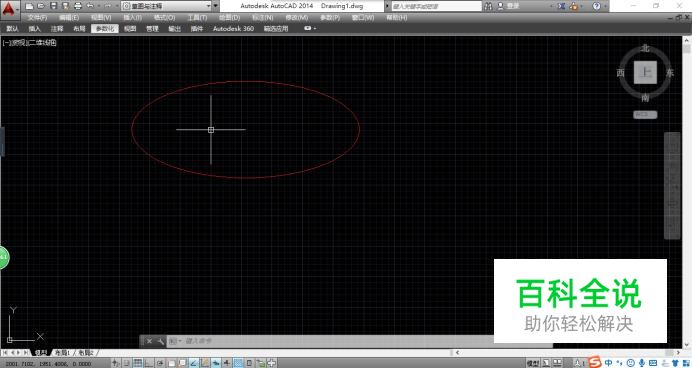This screenshot has width=692, height=368.
Task: Open the [二维线框] visual style menu
Action: click(x=42, y=43)
